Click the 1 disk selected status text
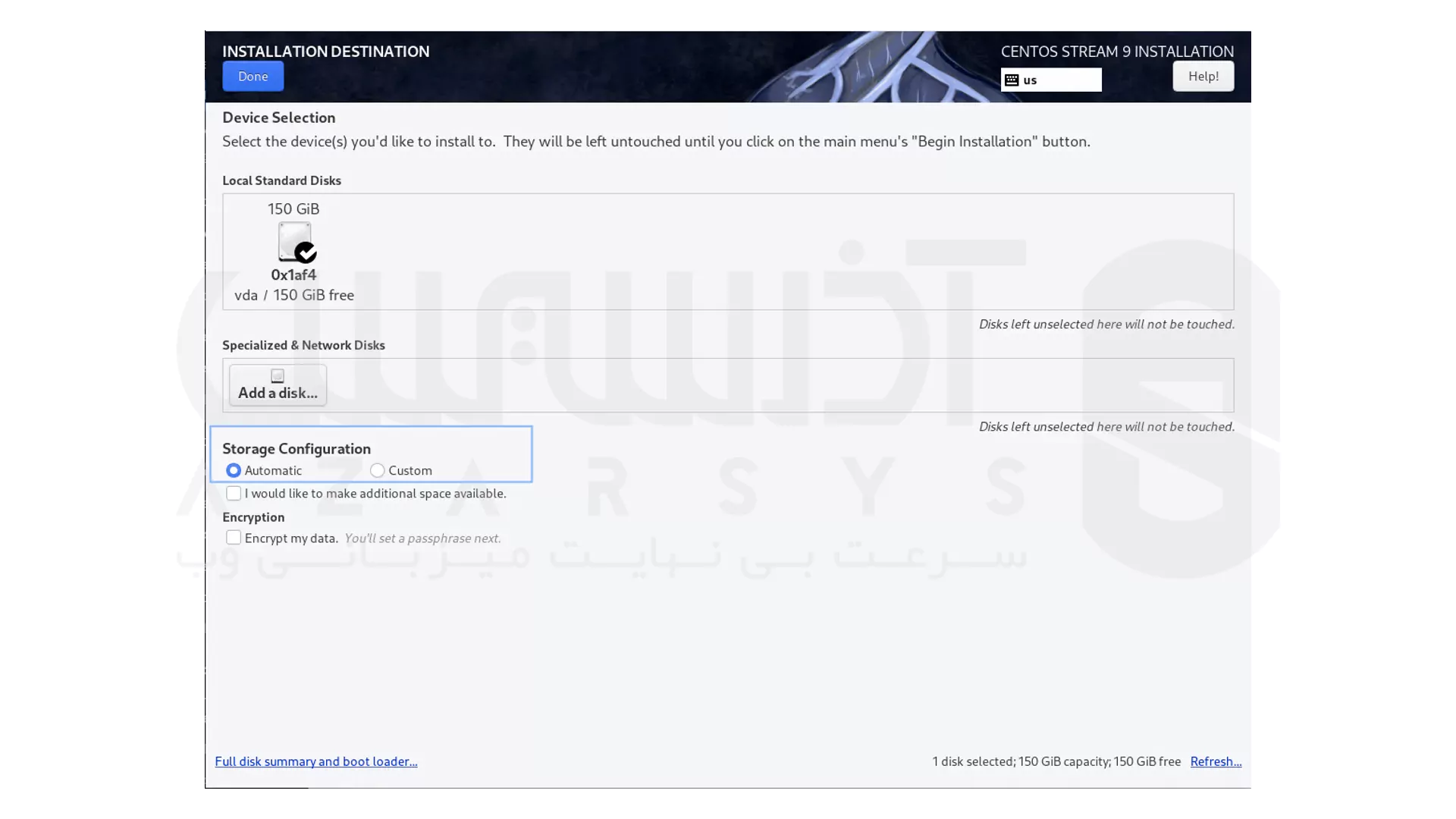 click(x=1056, y=761)
